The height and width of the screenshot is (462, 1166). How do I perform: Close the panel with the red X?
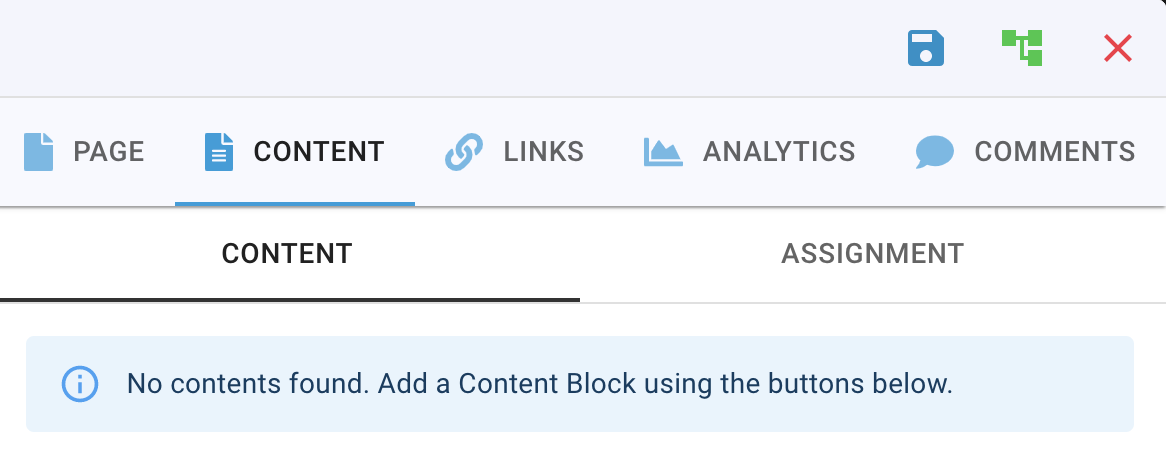pos(1117,48)
